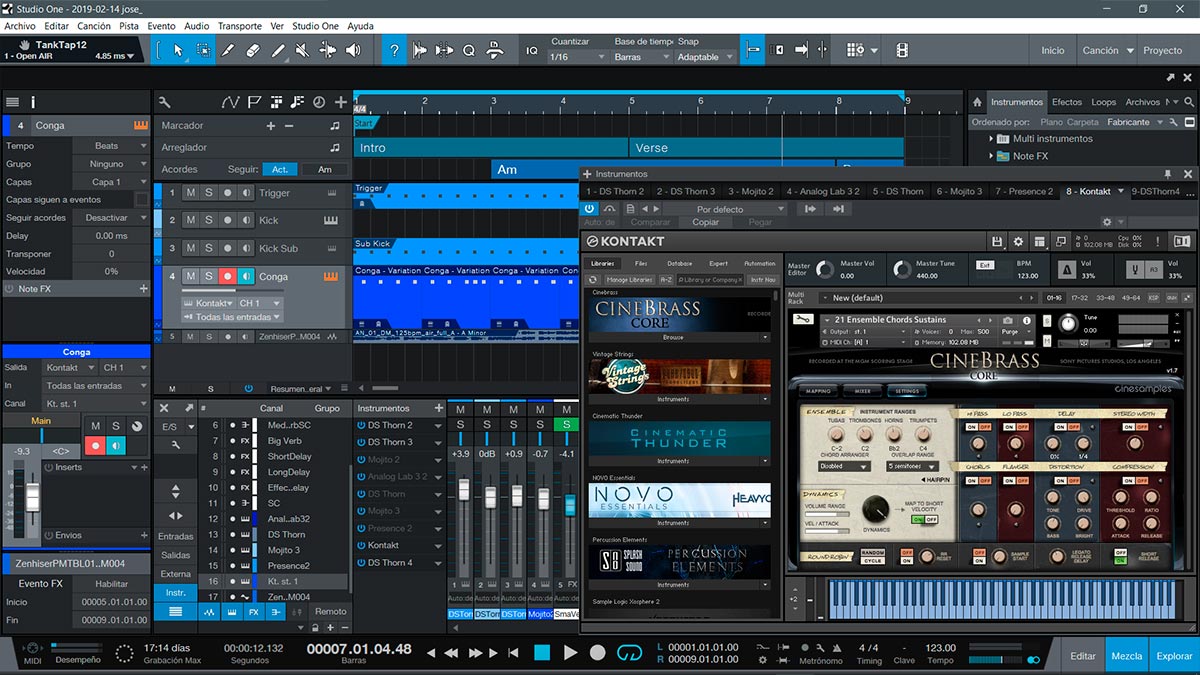Viewport: 1200px width, 675px height.
Task: Show the automation curve icon above tracks
Action: click(231, 102)
